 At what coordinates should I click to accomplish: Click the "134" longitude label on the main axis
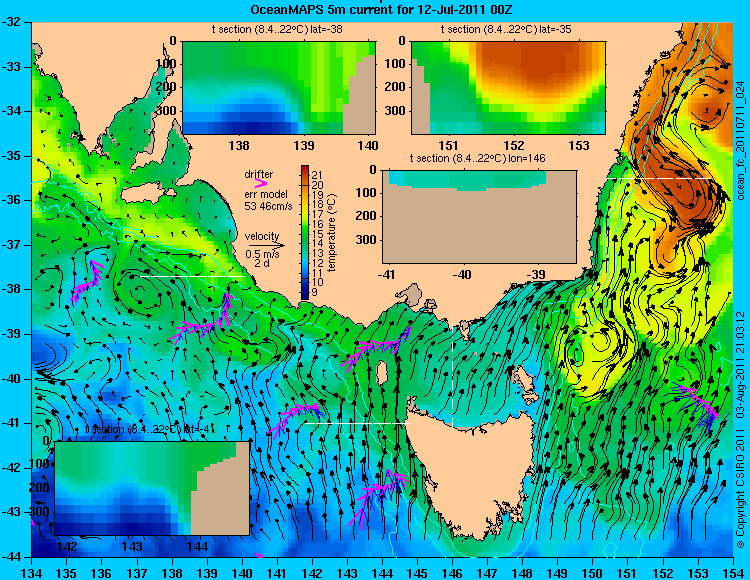tap(32, 573)
